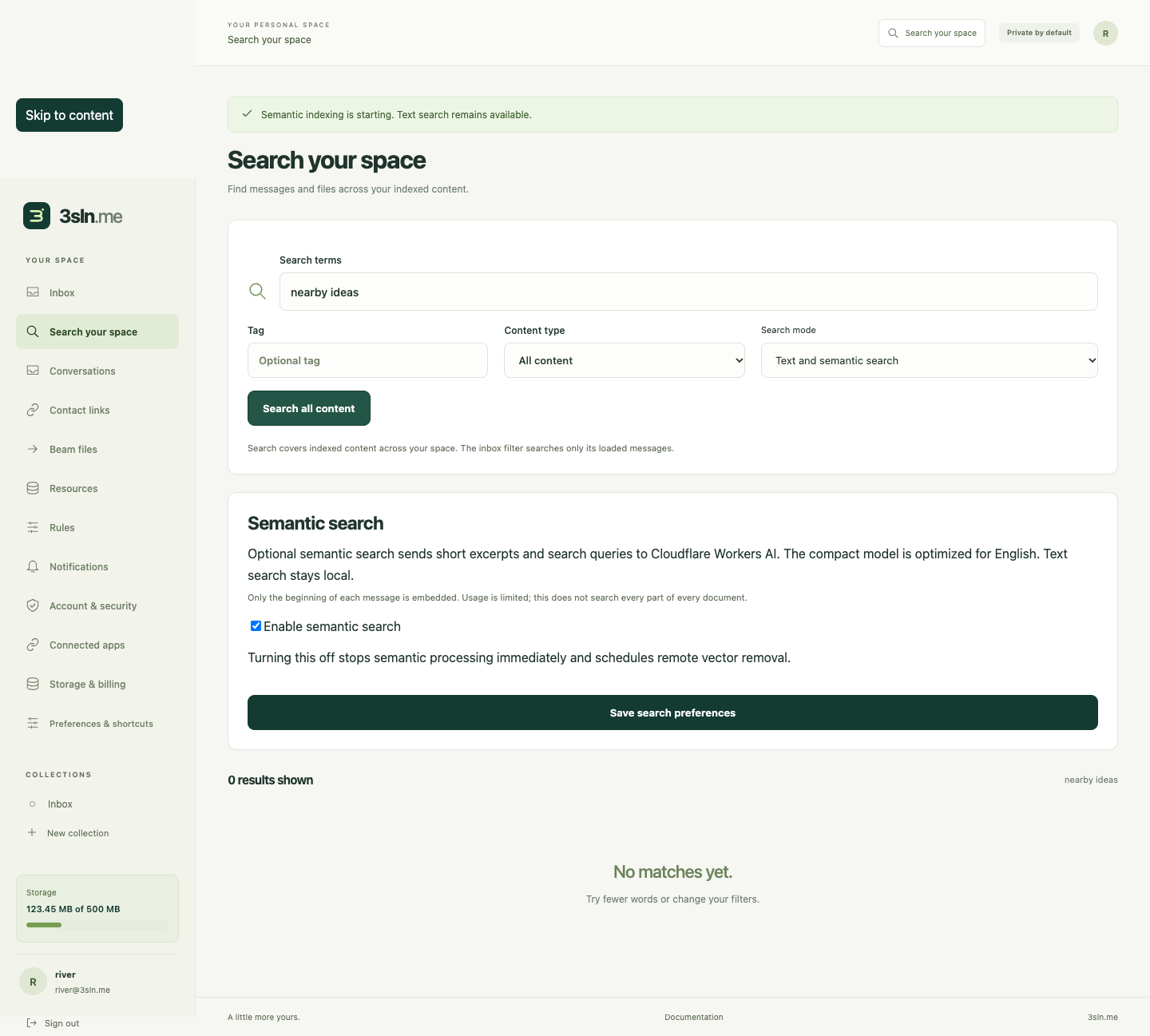The width and height of the screenshot is (1150, 1036).
Task: Click the Connected apps link icon
Action: point(33,645)
